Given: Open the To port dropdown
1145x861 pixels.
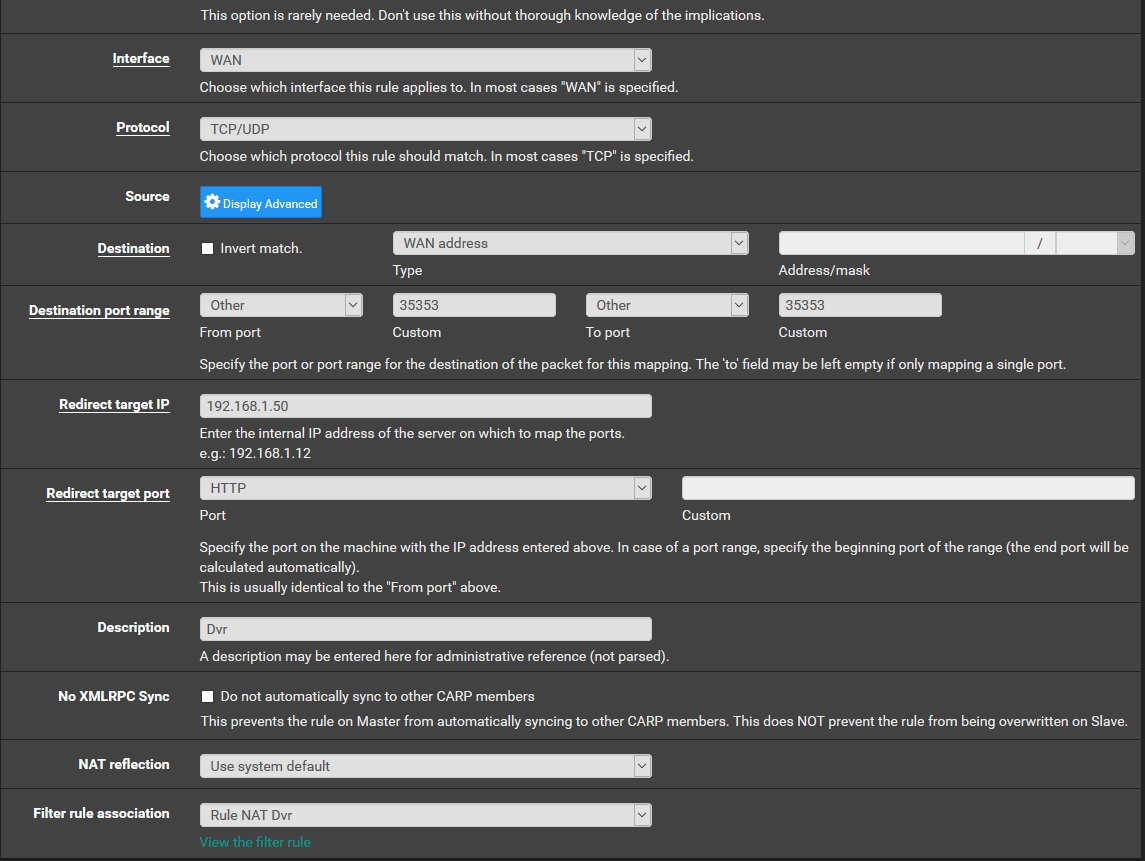Looking at the screenshot, I should click(x=667, y=305).
